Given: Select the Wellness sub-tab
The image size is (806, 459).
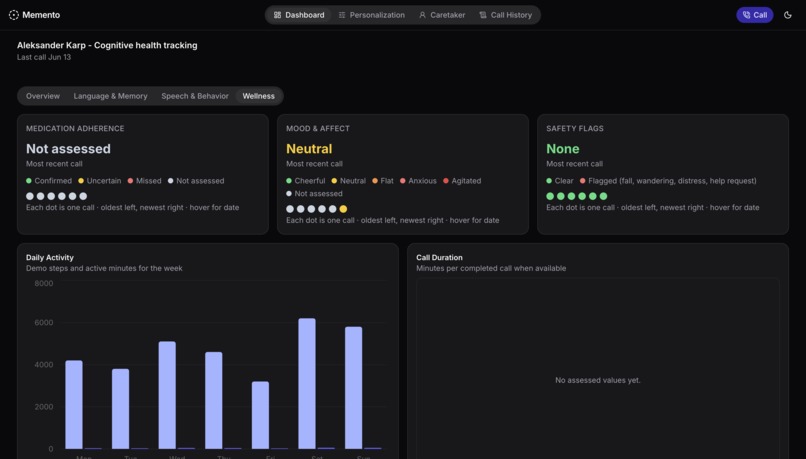Looking at the screenshot, I should 259,96.
